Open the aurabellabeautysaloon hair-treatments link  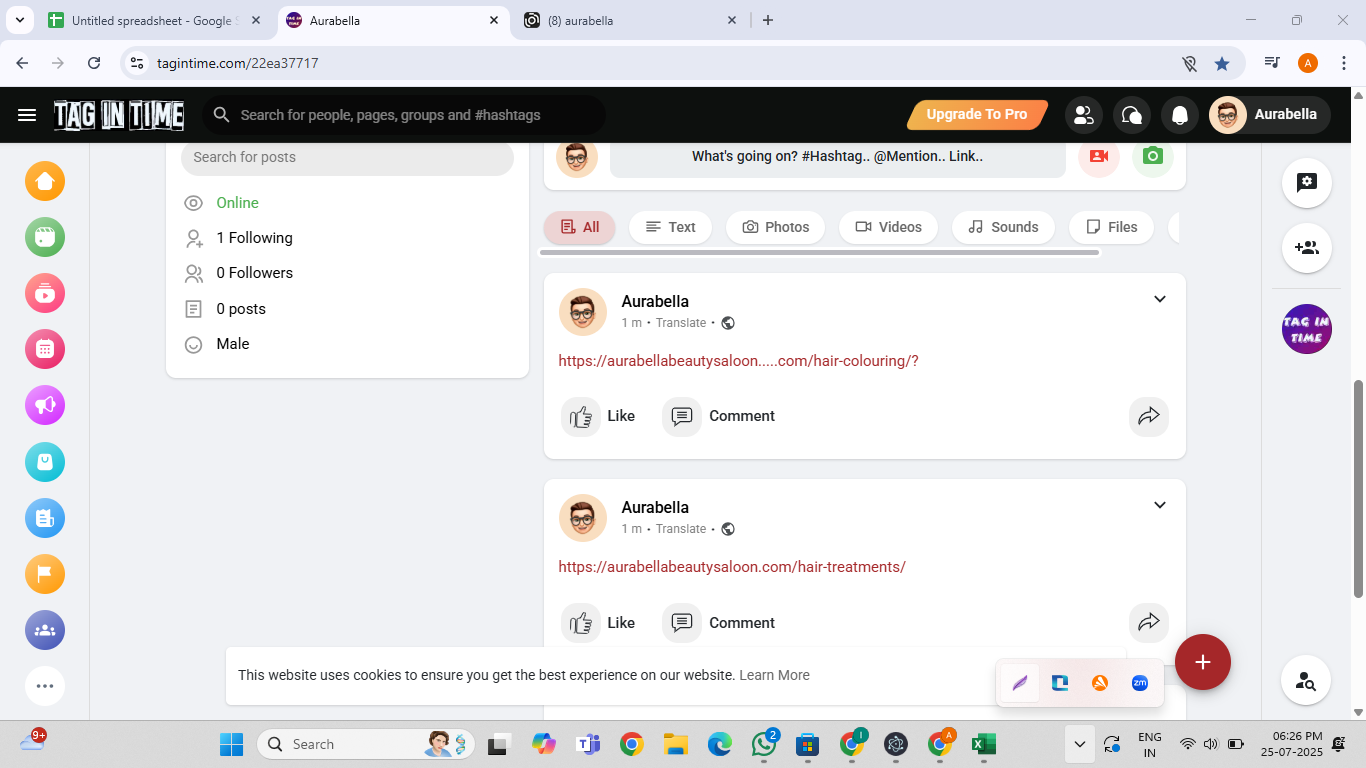pyautogui.click(x=731, y=567)
